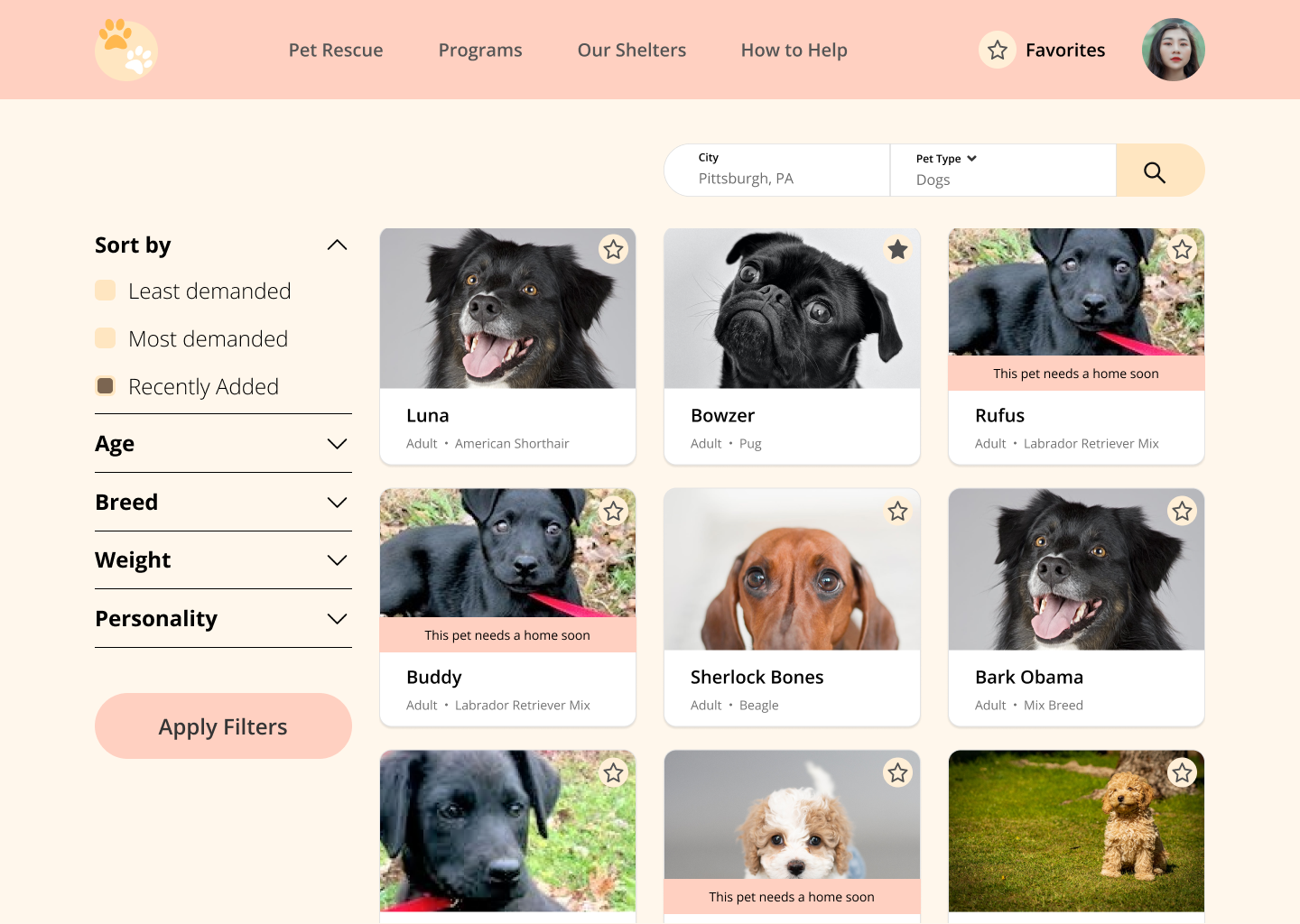Click 'Adult • Mix Breed' text
This screenshot has width=1300, height=924.
coord(1029,706)
